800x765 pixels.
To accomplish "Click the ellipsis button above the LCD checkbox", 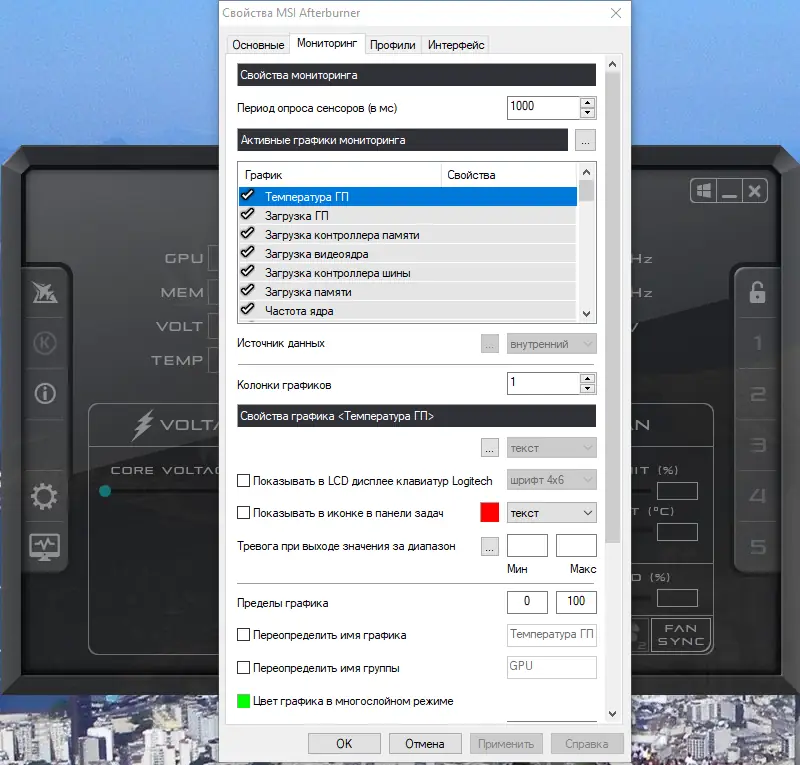I will [490, 448].
